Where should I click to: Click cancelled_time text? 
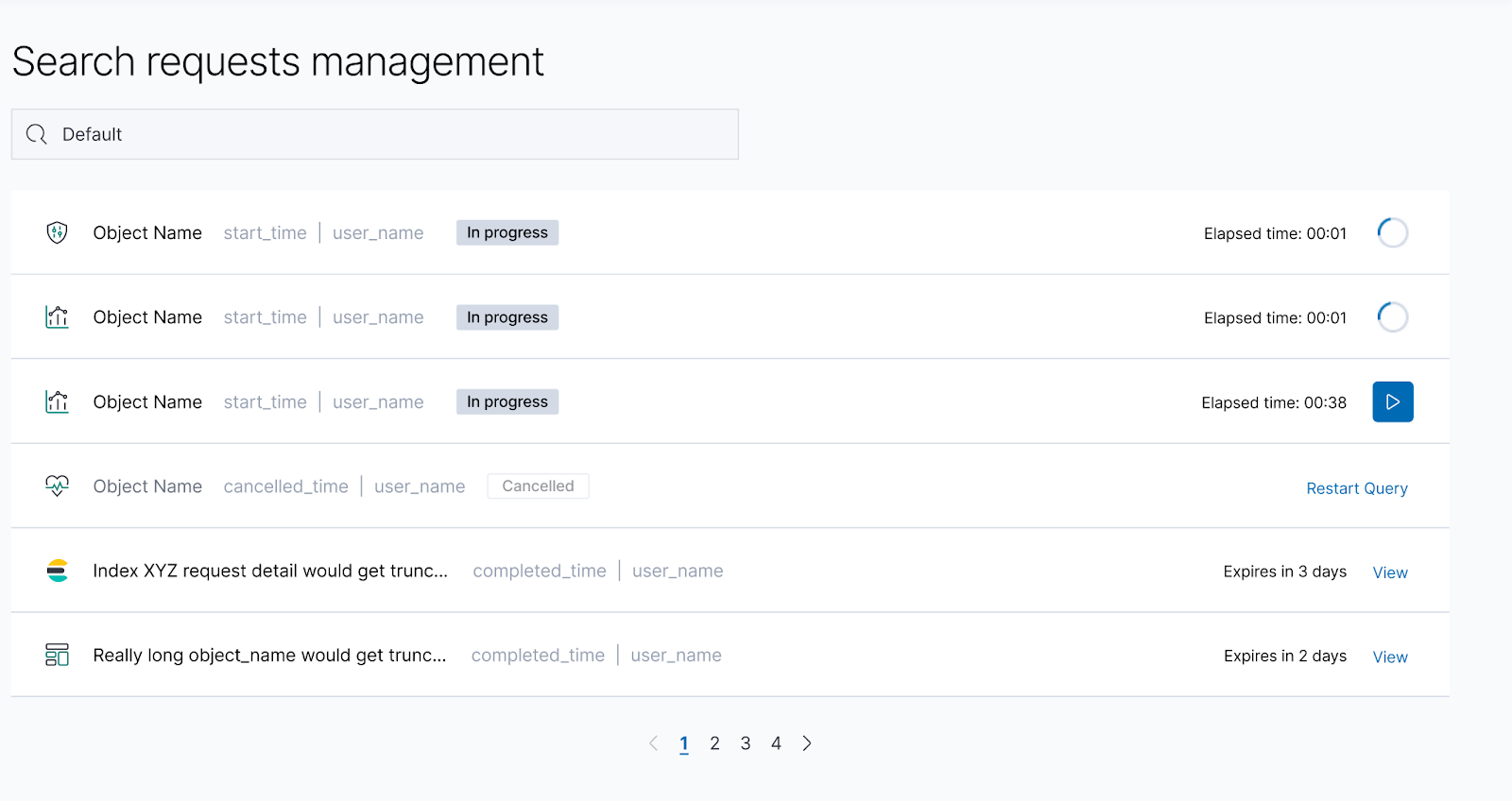click(286, 486)
